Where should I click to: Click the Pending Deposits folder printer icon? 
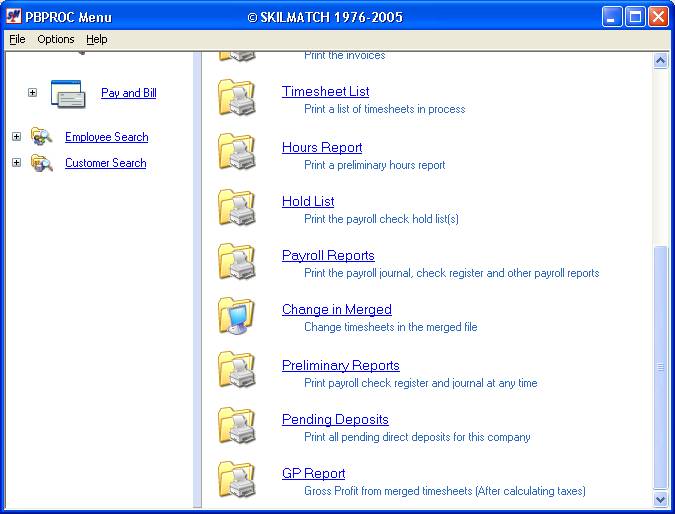pos(236,425)
